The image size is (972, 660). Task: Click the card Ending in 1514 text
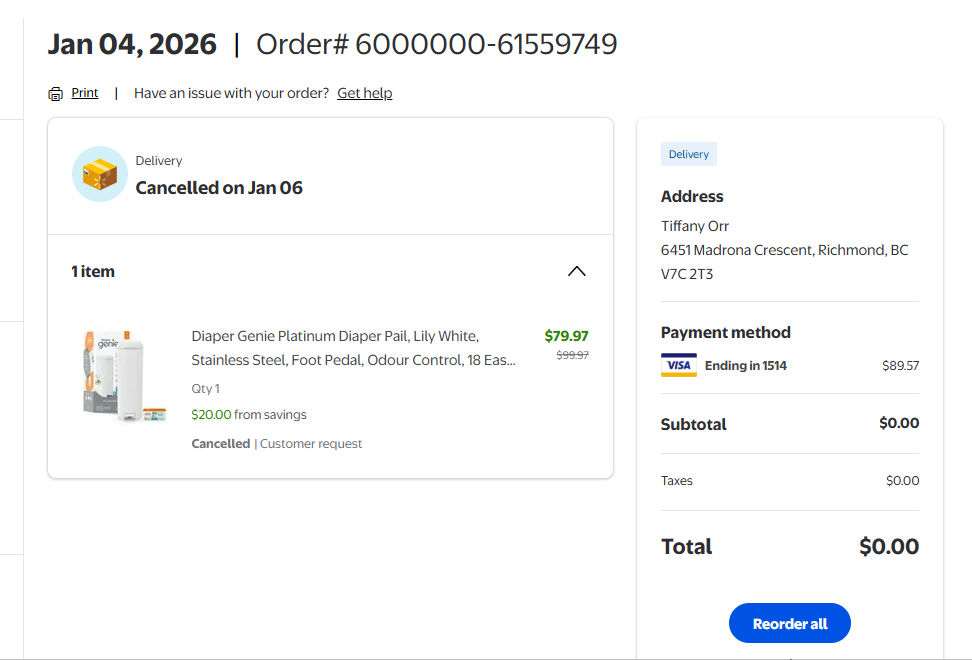coord(745,365)
